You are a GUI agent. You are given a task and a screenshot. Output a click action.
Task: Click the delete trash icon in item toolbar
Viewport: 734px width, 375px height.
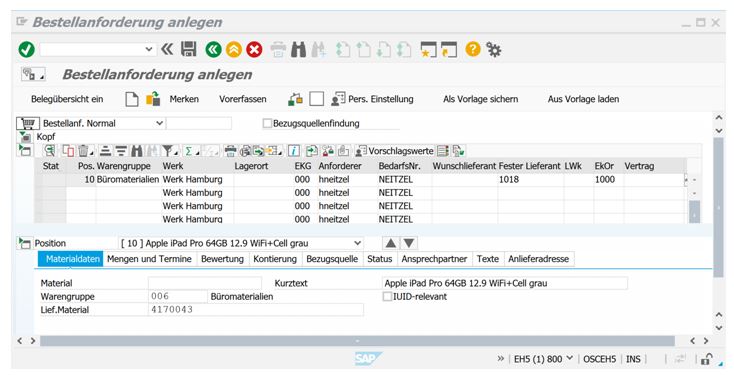(84, 151)
